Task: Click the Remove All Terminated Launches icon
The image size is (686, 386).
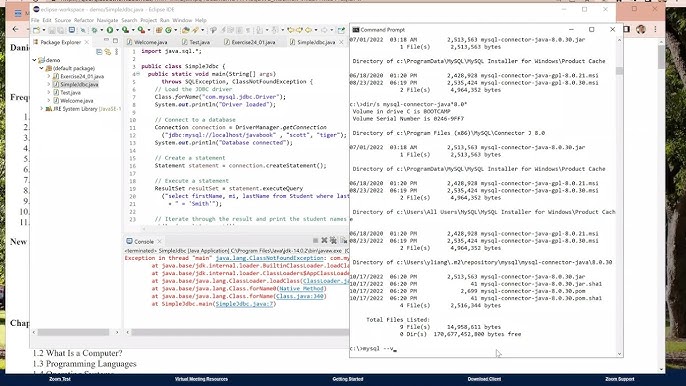Action: pos(333,240)
